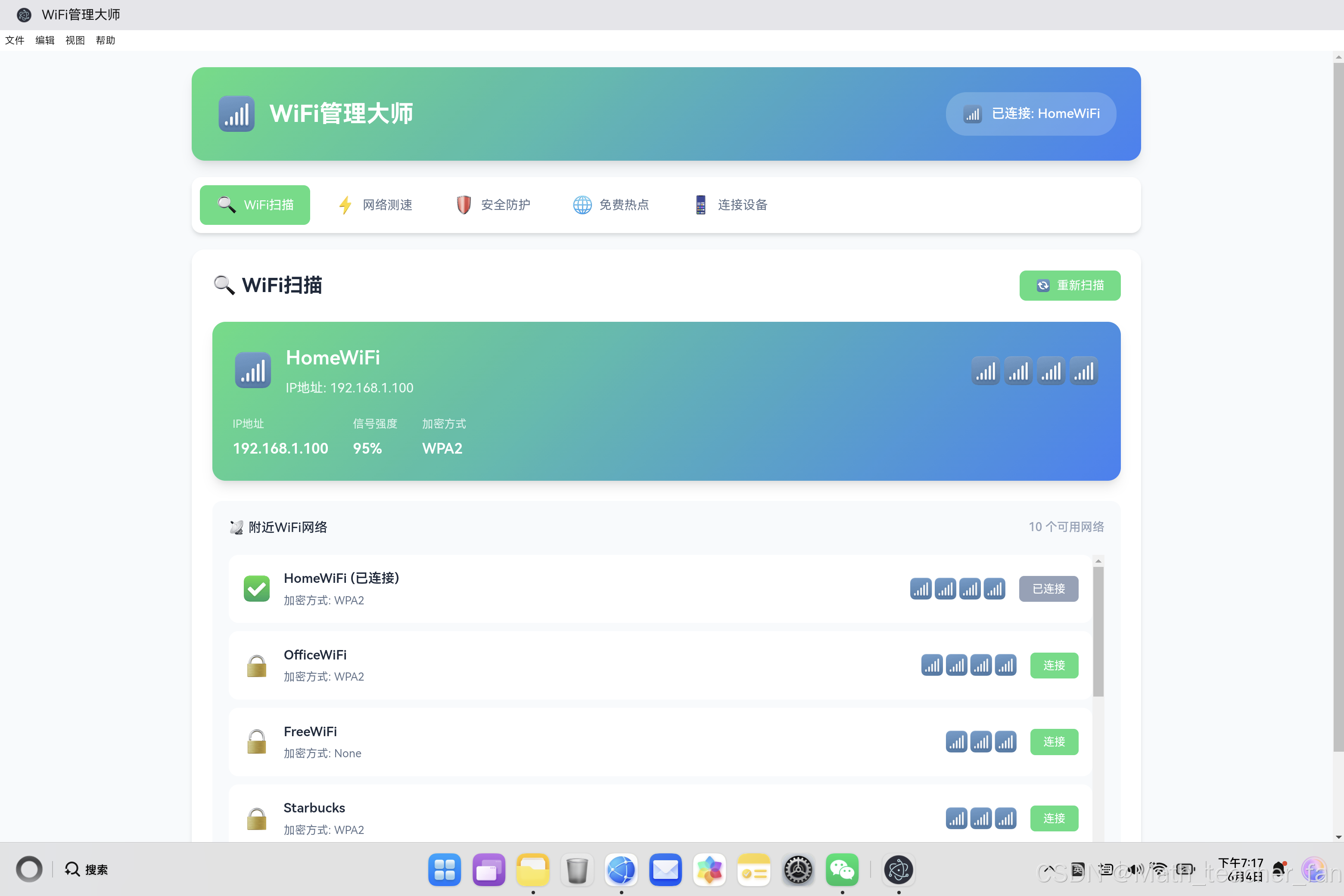This screenshot has height=896, width=1344.
Task: Click the WiFi管理大师 header signal logo
Action: (236, 114)
